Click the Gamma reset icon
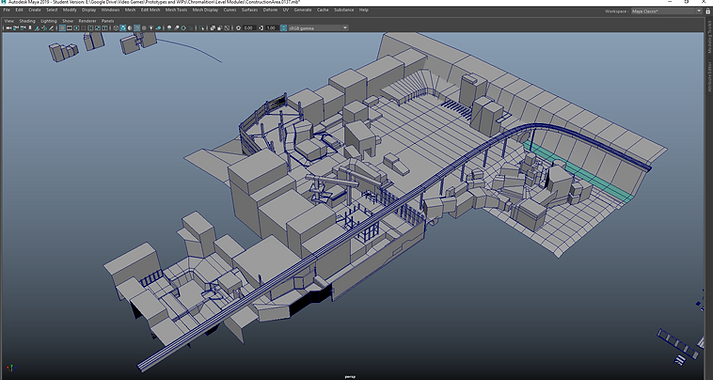 pyautogui.click(x=261, y=28)
